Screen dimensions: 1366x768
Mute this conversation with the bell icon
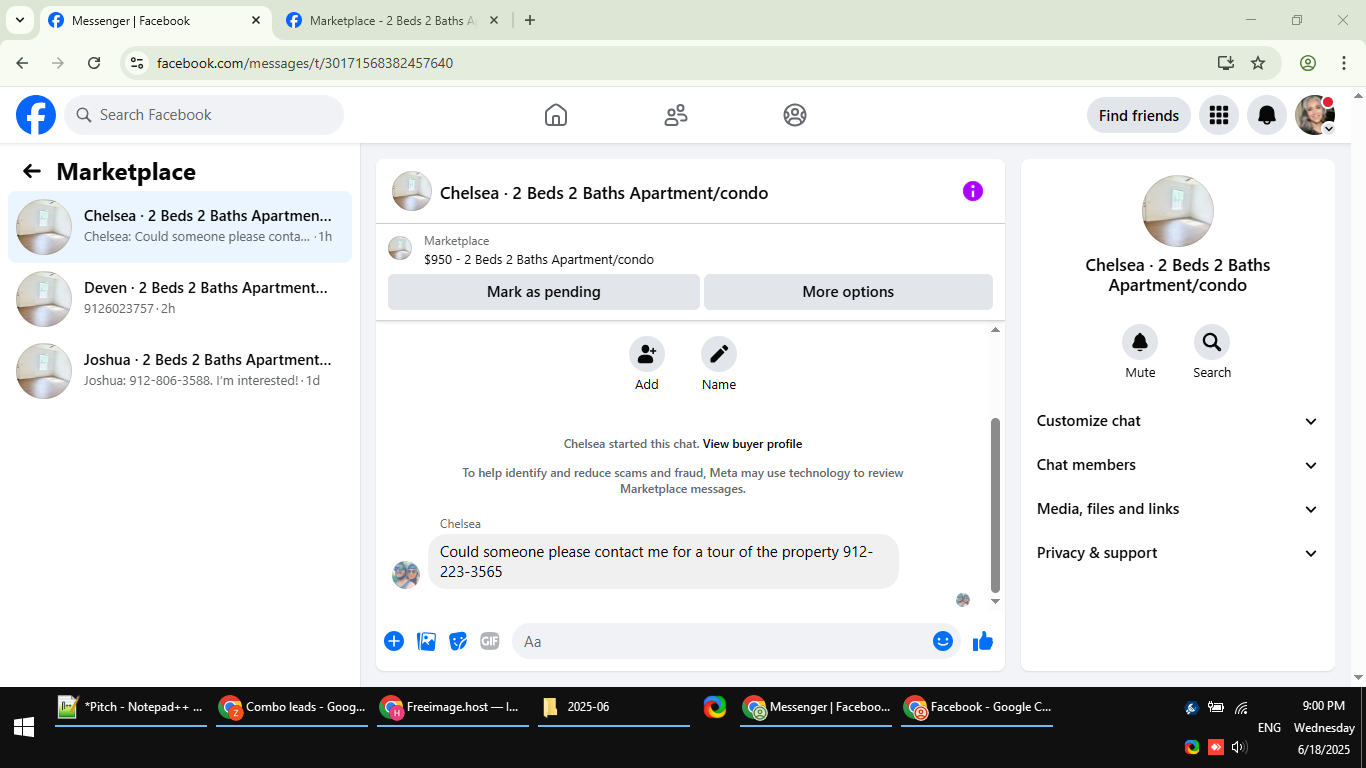(x=1140, y=343)
